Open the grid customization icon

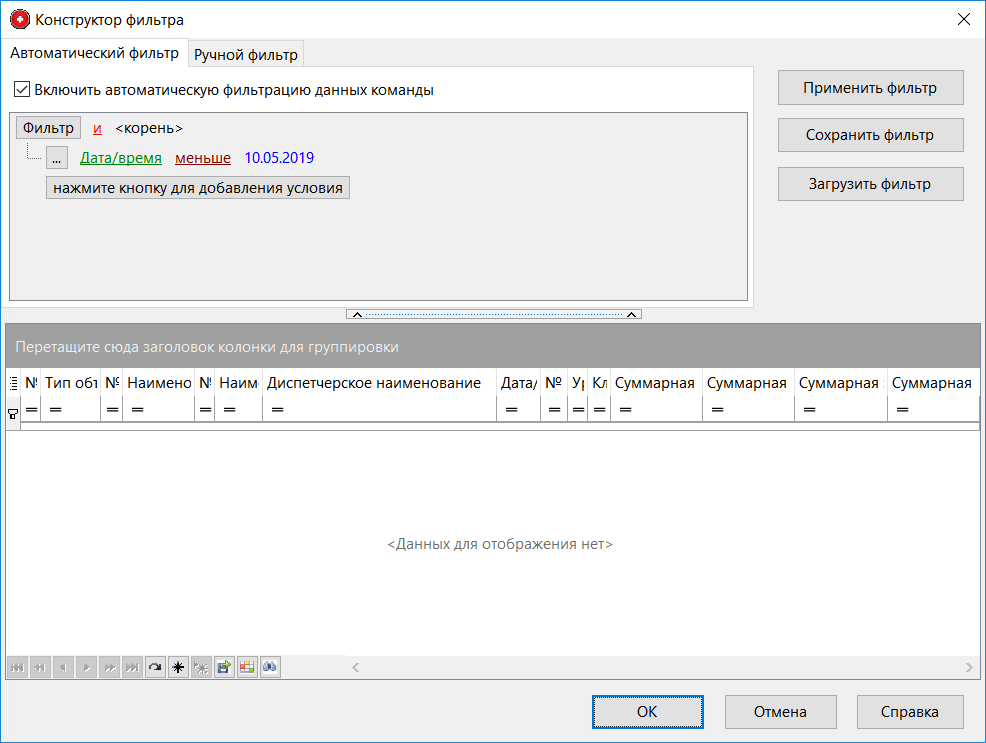tap(246, 667)
